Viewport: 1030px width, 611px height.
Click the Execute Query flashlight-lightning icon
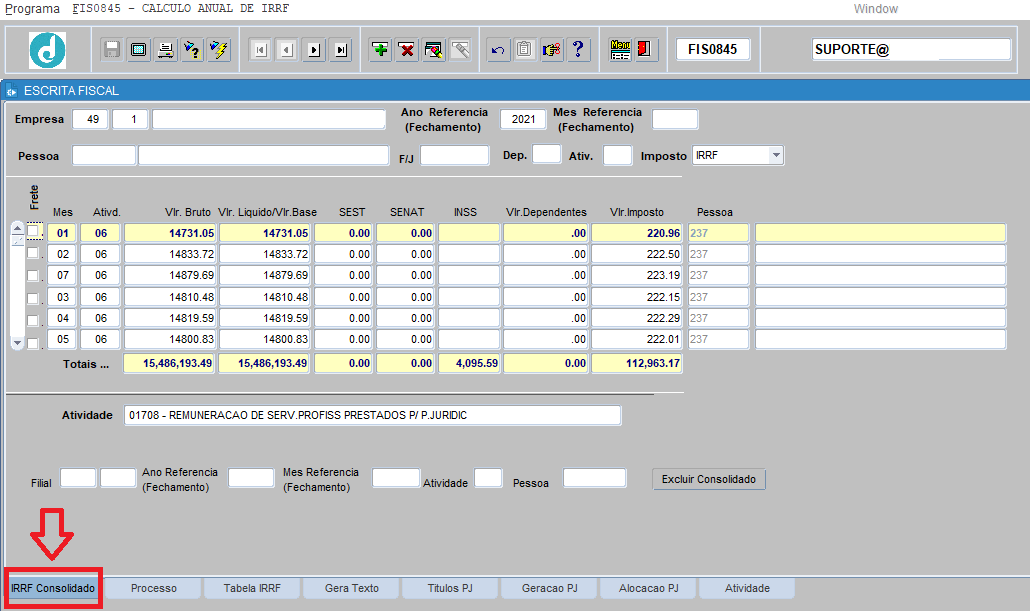pyautogui.click(x=219, y=49)
